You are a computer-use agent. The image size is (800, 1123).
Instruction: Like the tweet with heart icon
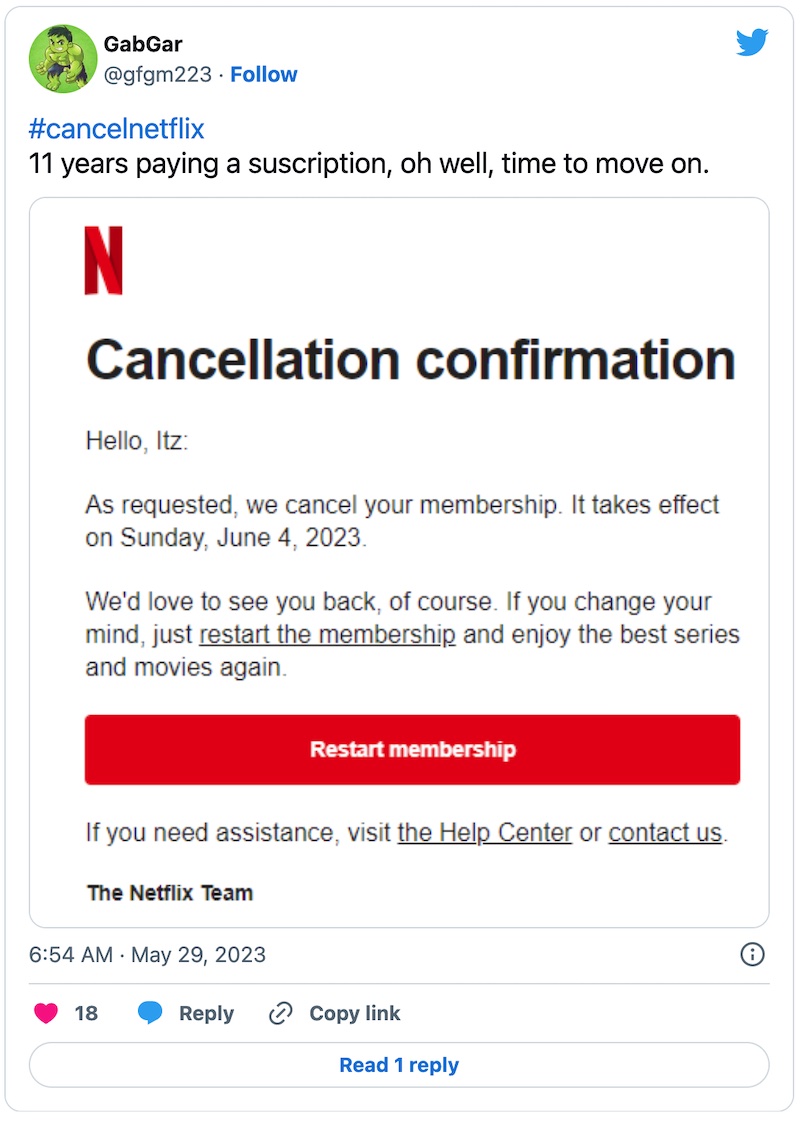coord(46,1013)
